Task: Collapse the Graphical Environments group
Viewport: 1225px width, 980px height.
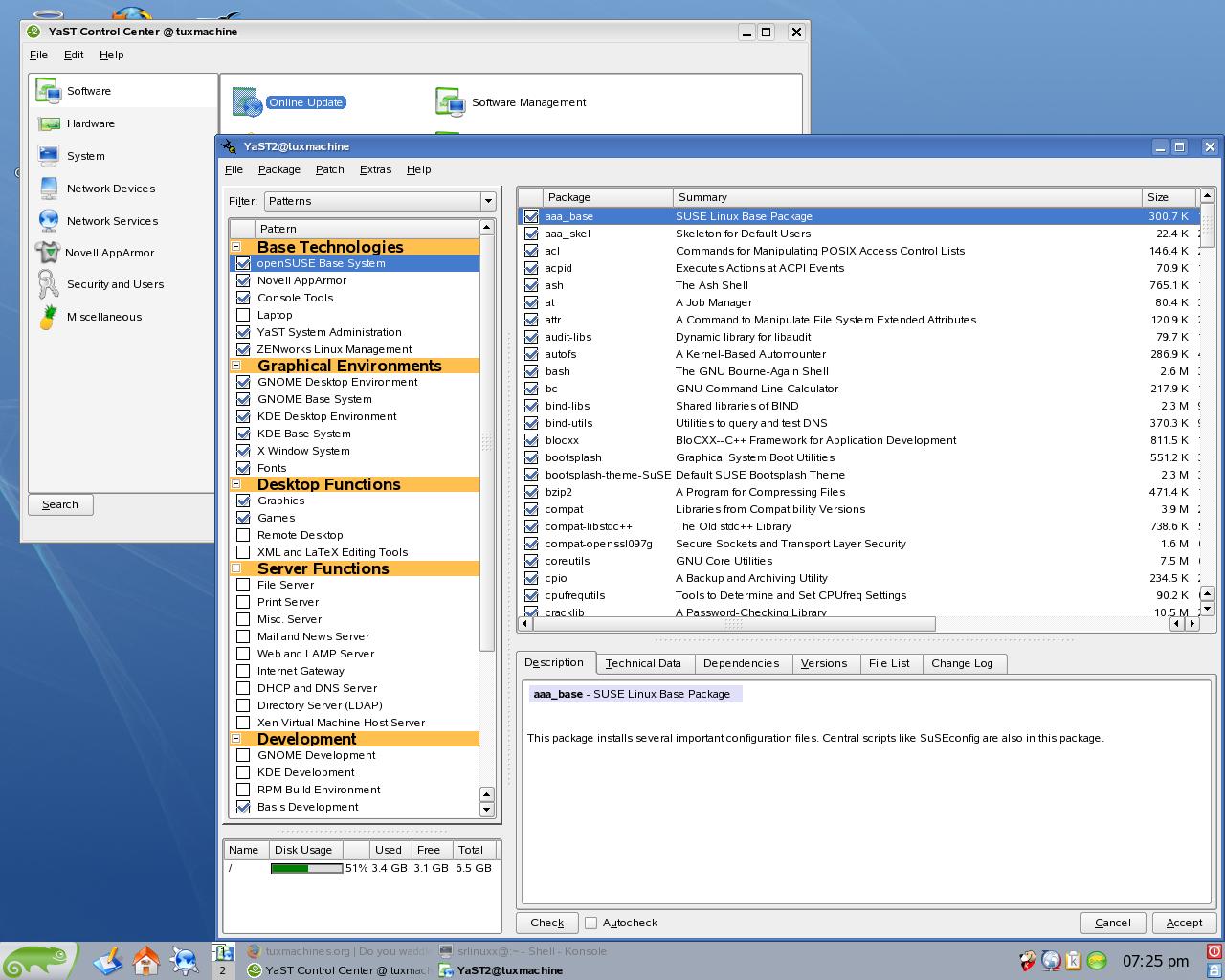Action: [235, 365]
